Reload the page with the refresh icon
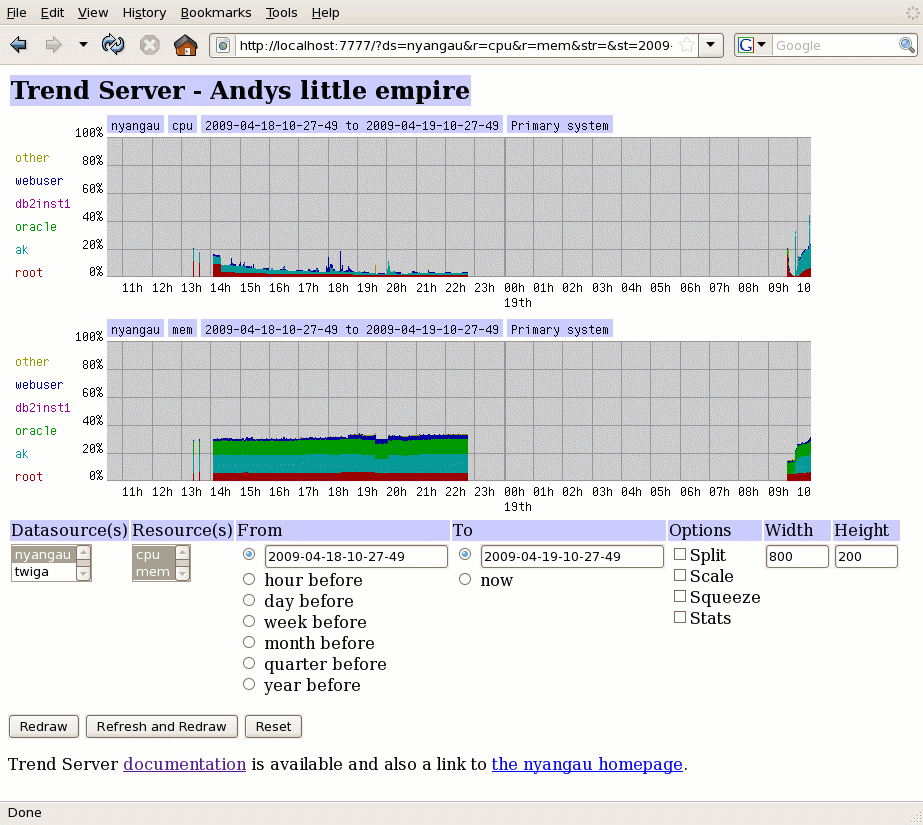The height and width of the screenshot is (825, 923). tap(113, 45)
